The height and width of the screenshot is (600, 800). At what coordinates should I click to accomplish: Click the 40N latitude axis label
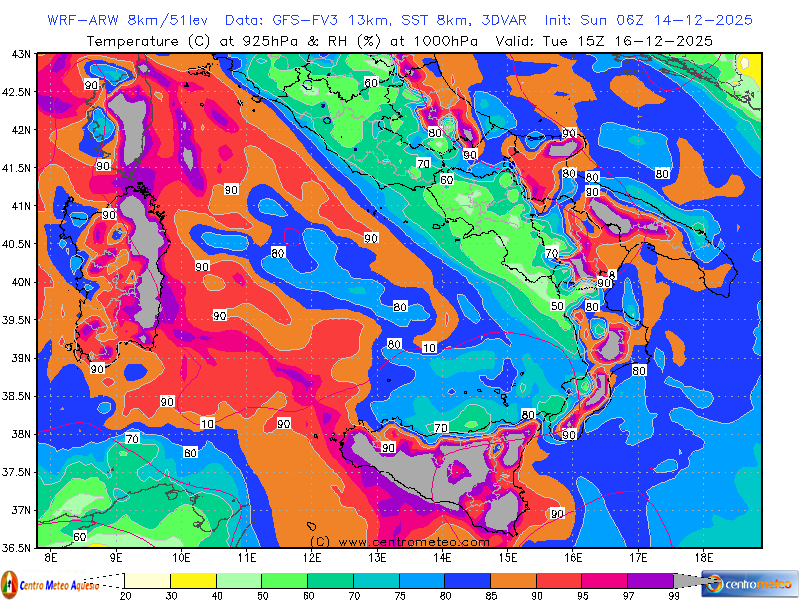20,282
